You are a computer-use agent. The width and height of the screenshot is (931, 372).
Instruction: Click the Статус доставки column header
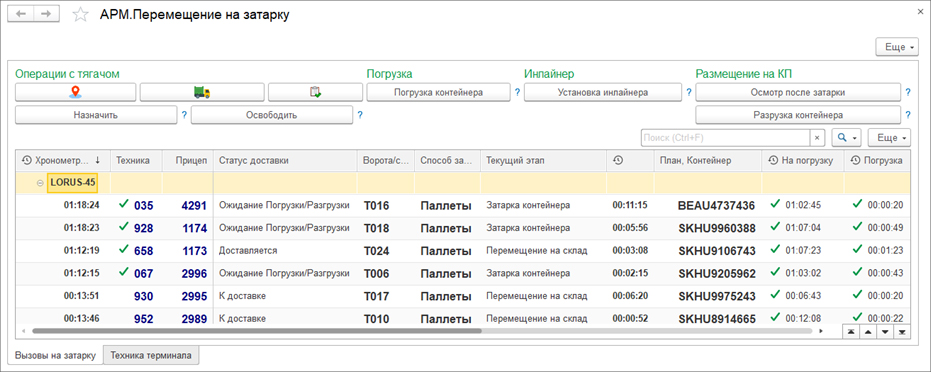coord(285,160)
